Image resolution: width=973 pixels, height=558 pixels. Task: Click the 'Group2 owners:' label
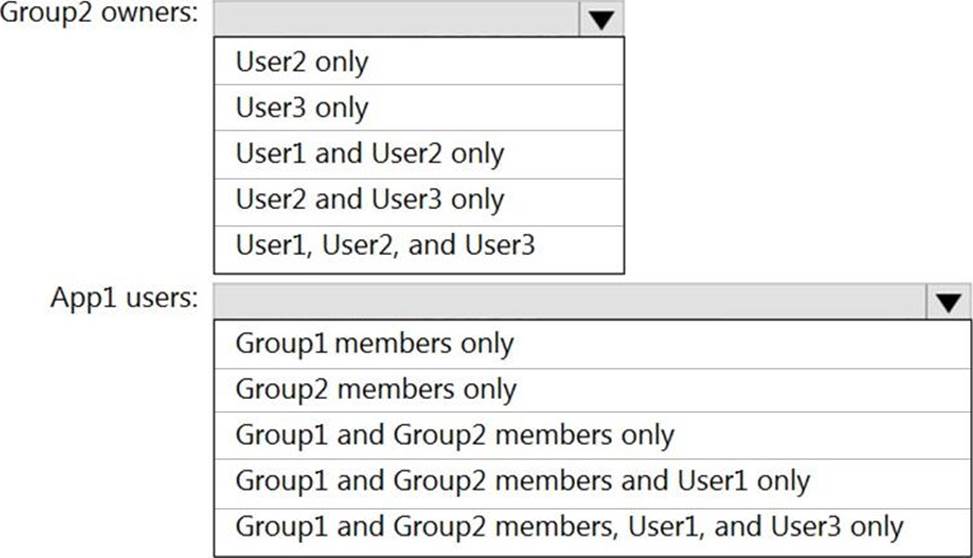(98, 15)
